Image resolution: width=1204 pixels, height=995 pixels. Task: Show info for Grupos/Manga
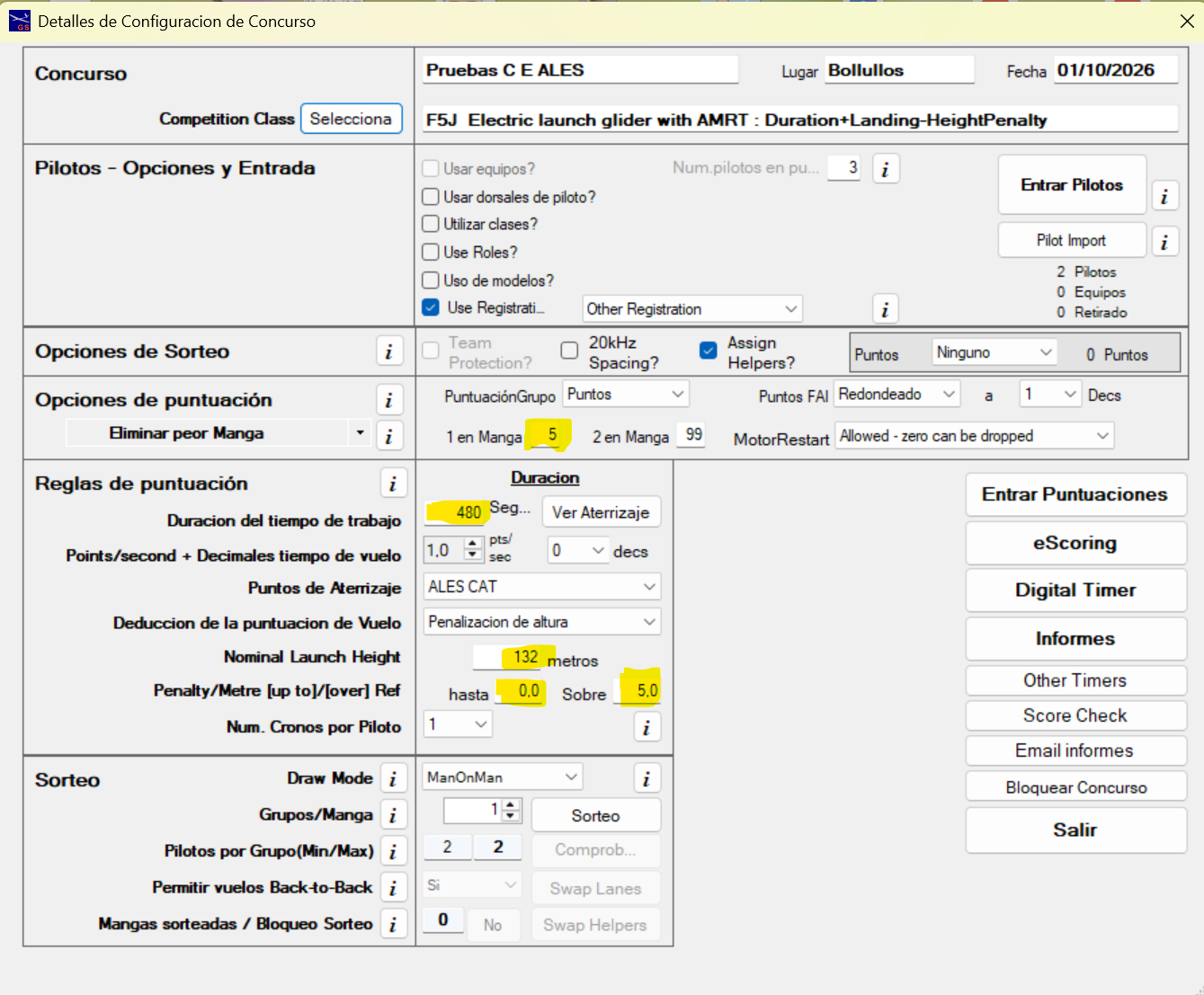393,815
